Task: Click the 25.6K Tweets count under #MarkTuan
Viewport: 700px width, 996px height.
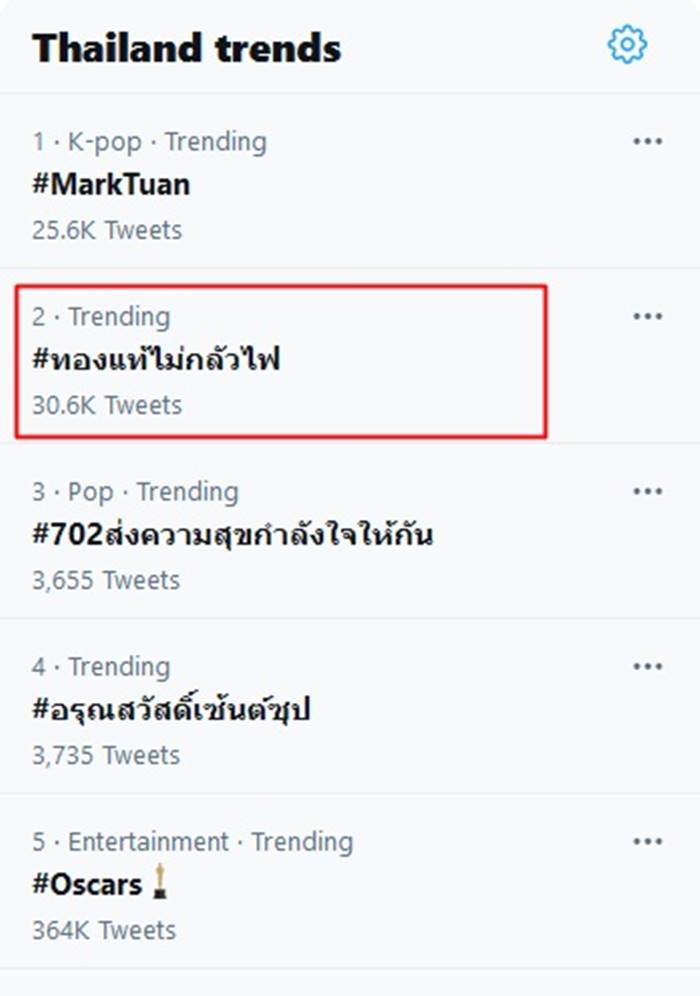Action: pyautogui.click(x=106, y=230)
